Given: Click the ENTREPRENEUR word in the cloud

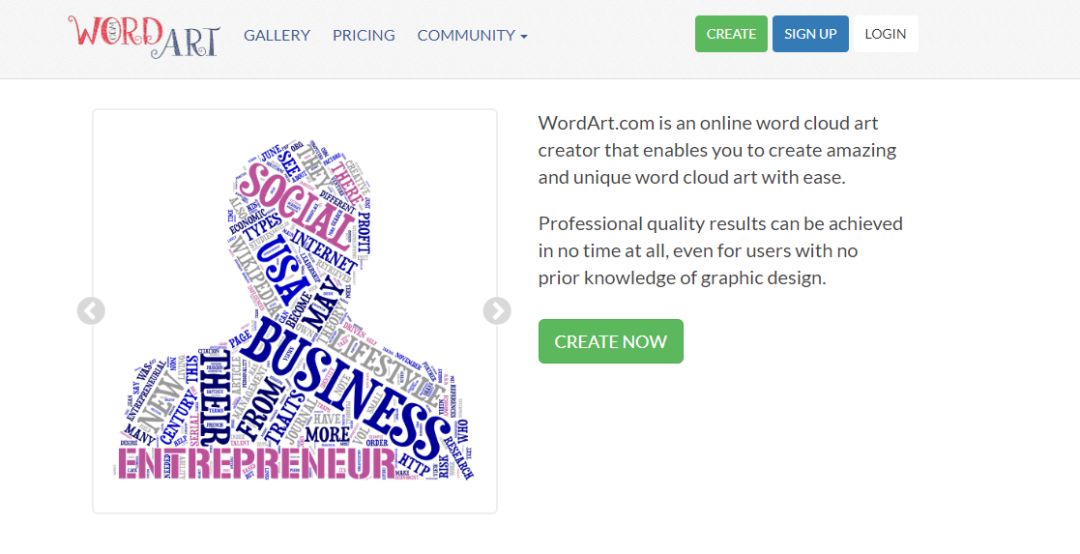Looking at the screenshot, I should [x=257, y=463].
